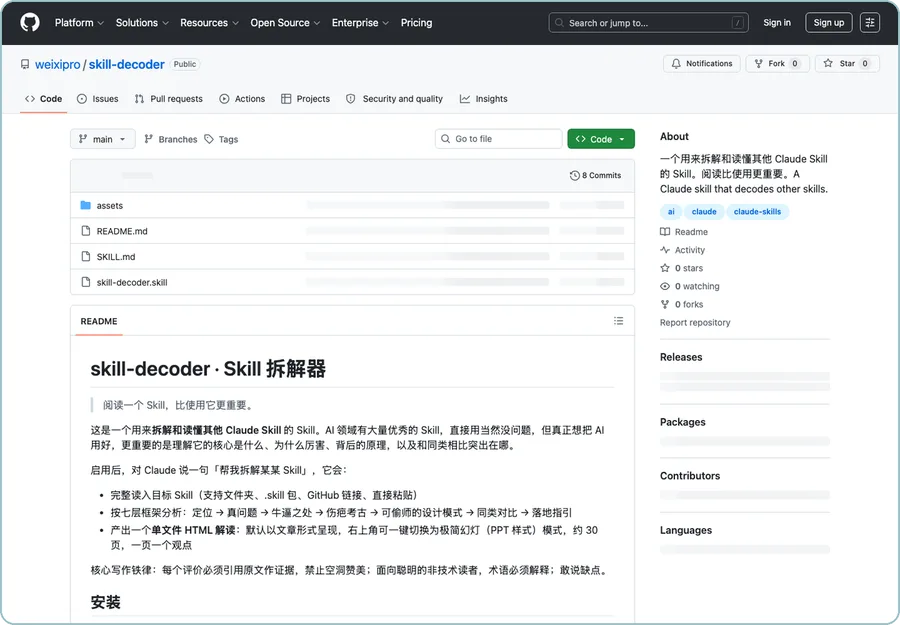The image size is (900, 625).
Task: Click the 安装 section heading
Action: (x=106, y=602)
